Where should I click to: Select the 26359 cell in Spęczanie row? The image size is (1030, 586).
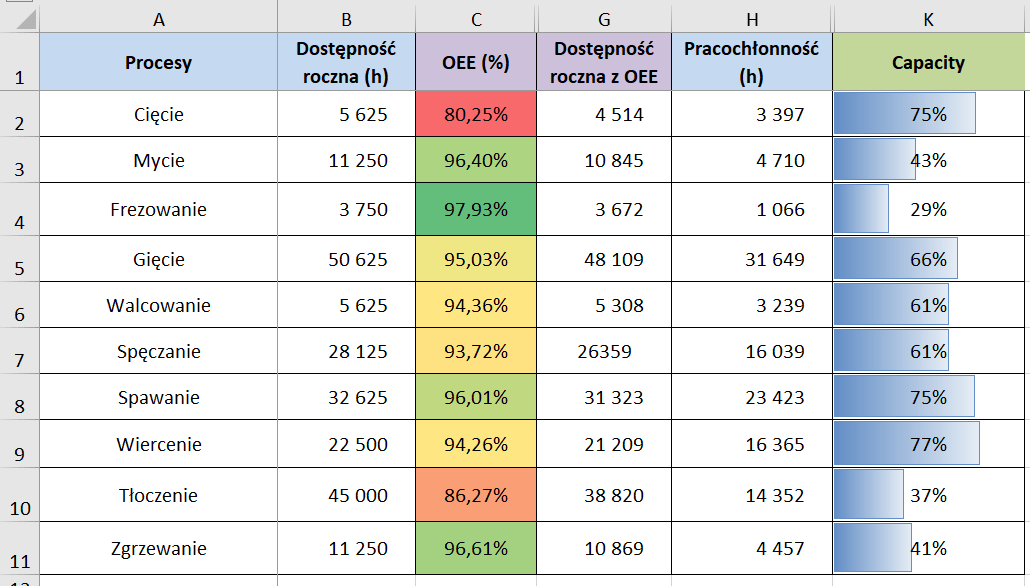point(603,351)
